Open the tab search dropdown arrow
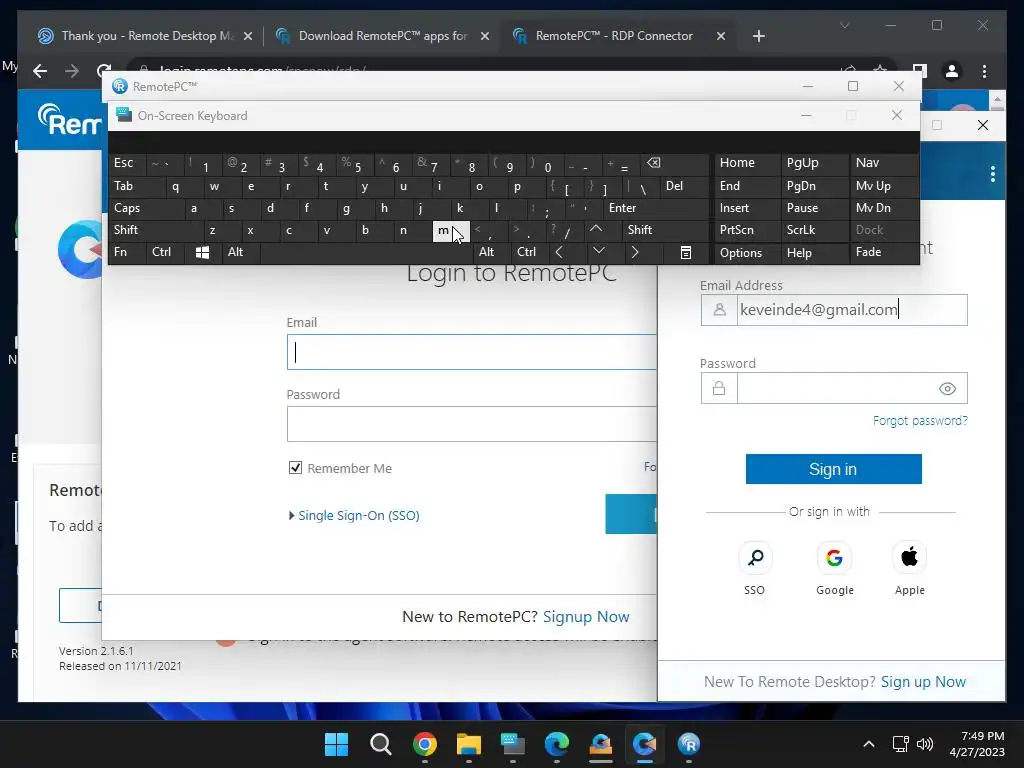 844,25
